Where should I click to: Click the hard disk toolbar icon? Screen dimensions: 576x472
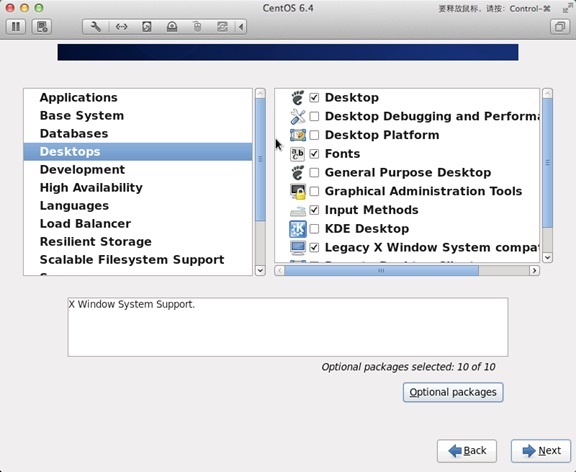tap(147, 27)
